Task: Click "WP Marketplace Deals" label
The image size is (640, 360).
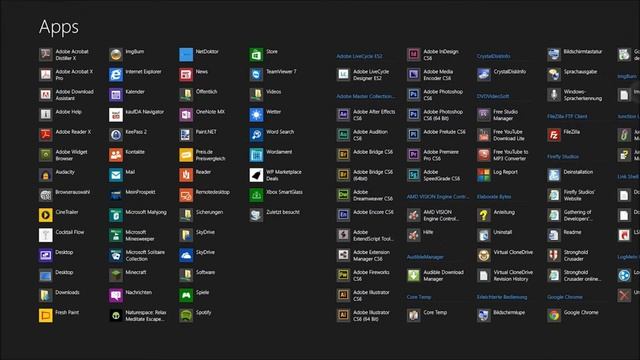Action: click(x=284, y=175)
